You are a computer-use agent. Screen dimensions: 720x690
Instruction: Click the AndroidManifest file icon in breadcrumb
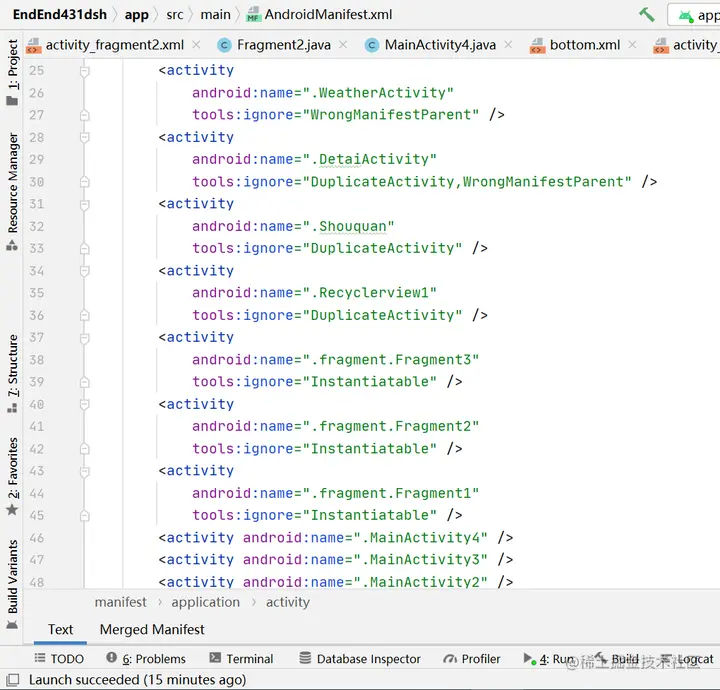click(253, 15)
